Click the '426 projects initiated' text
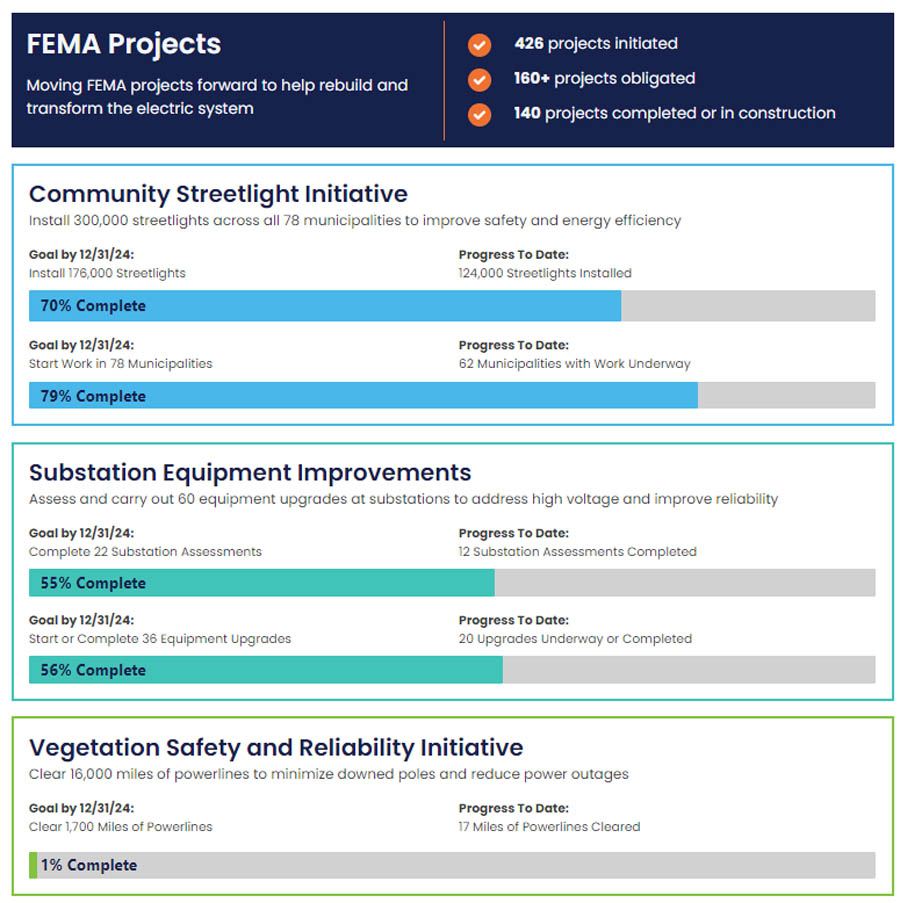 (596, 44)
